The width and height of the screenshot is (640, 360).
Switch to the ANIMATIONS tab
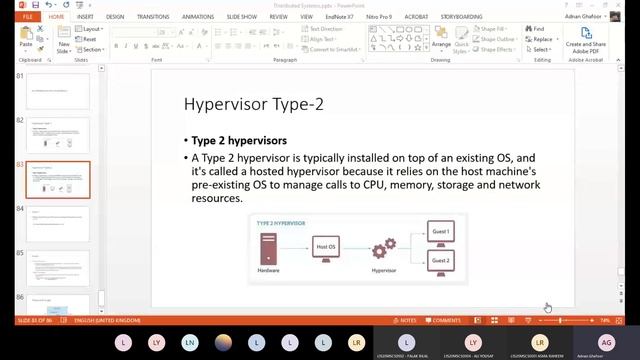tap(198, 17)
